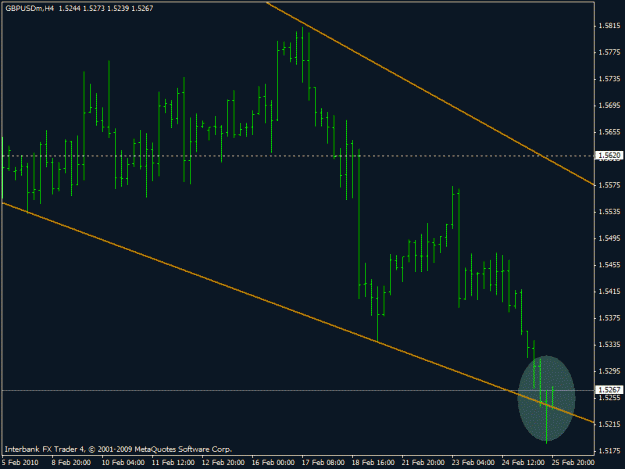Click the 1.5495 price axis value
This screenshot has height=469, width=625.
(609, 238)
